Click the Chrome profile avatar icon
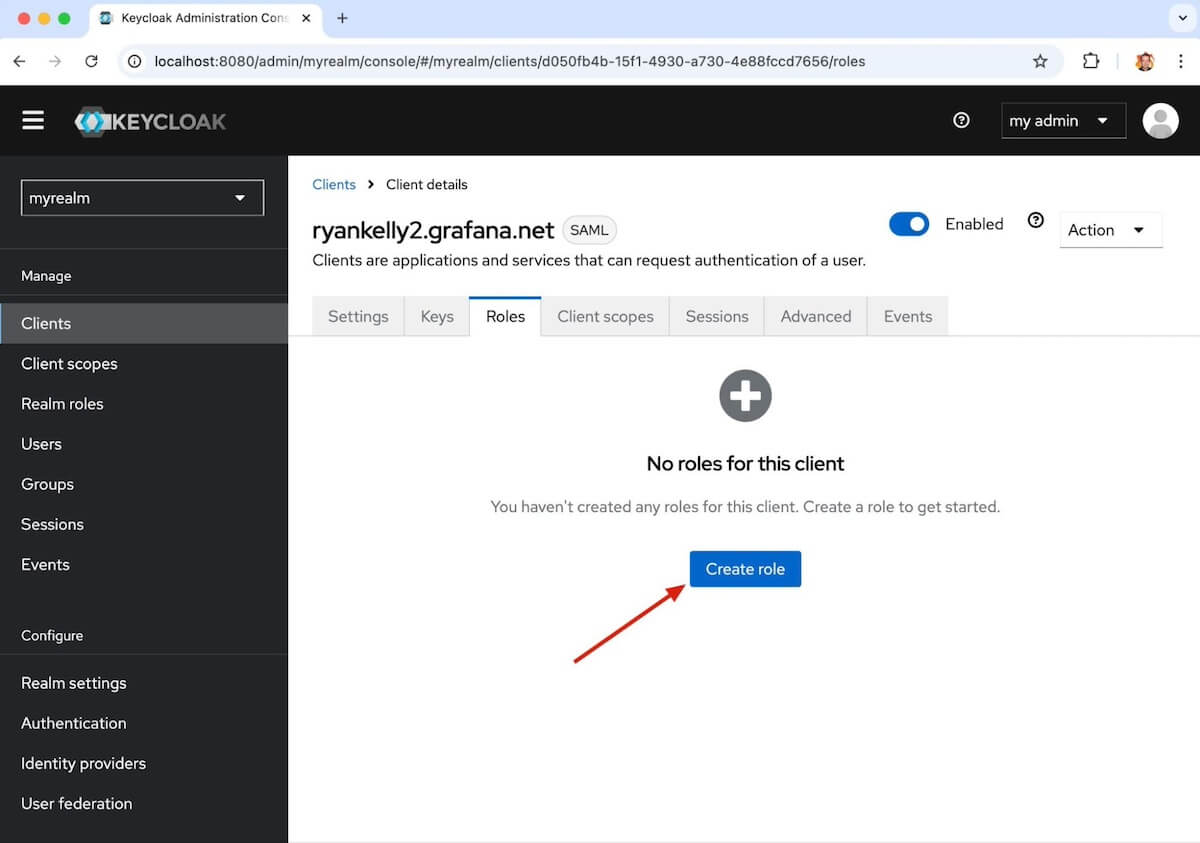The width and height of the screenshot is (1200, 843). coord(1145,61)
